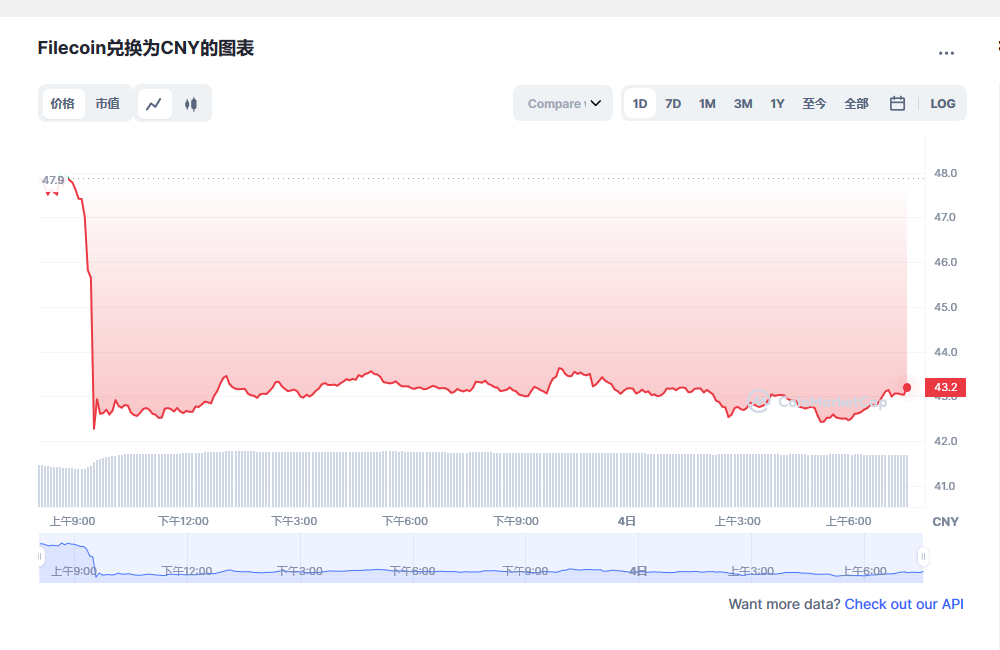Click the 1D range button

pyautogui.click(x=640, y=103)
